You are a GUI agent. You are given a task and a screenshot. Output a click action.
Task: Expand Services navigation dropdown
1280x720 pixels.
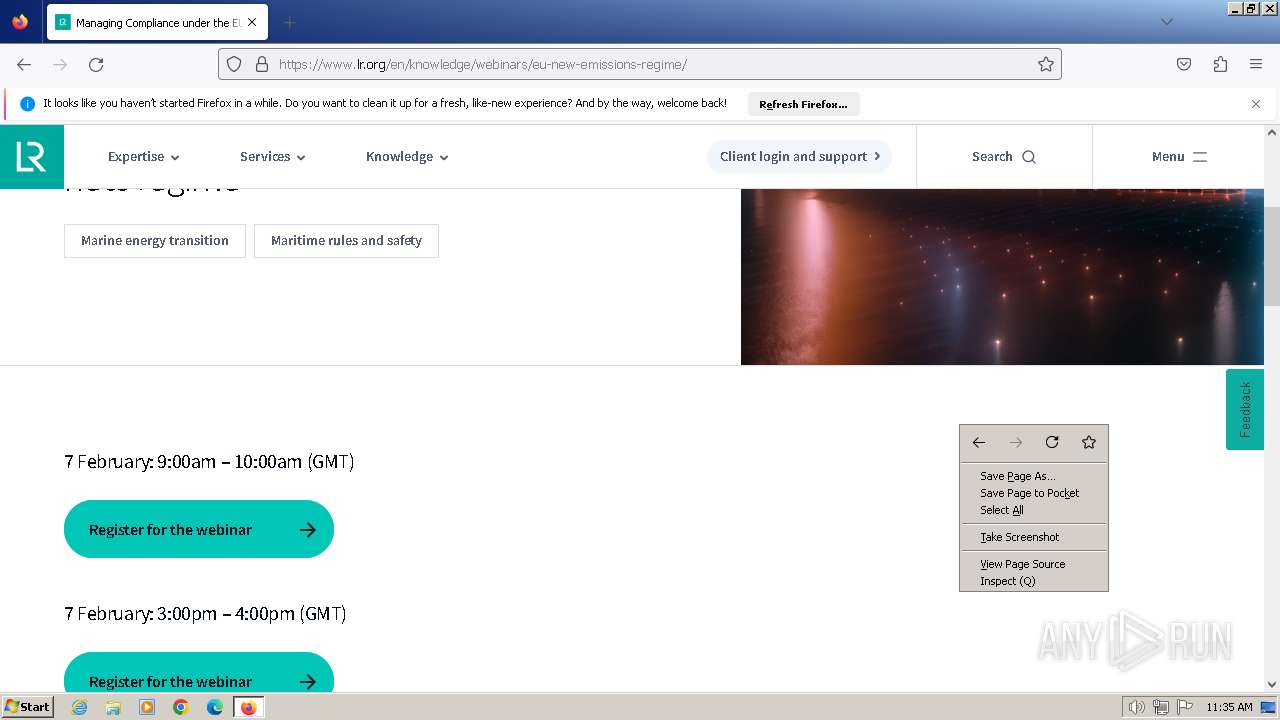[273, 157]
